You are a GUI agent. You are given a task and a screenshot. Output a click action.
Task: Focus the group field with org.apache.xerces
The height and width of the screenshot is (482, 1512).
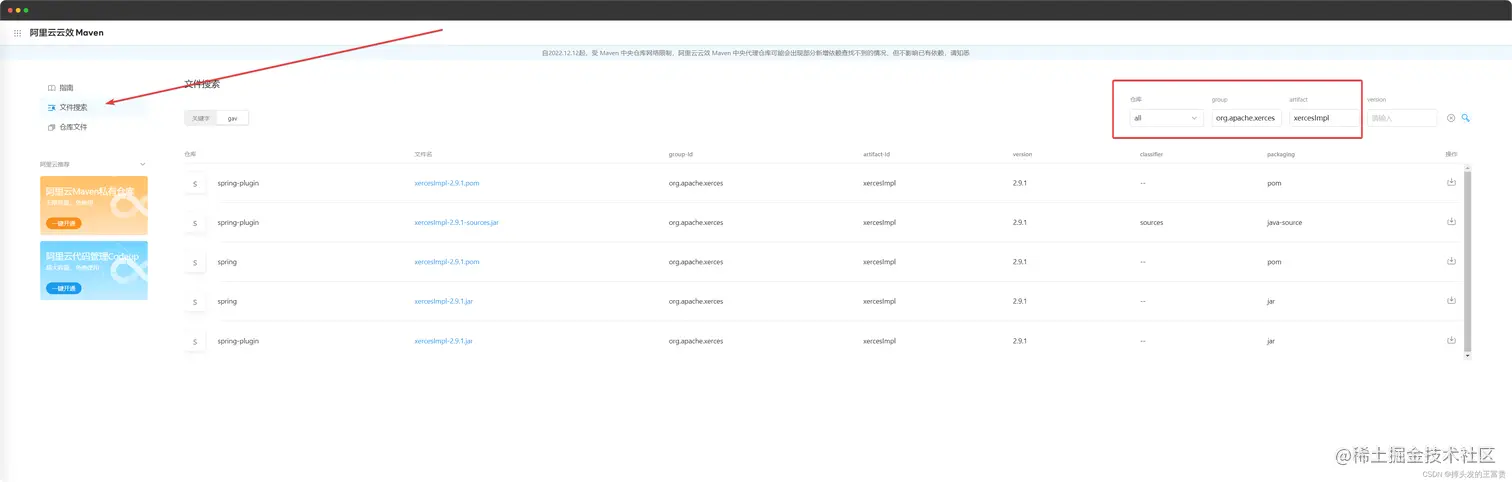[1245, 118]
